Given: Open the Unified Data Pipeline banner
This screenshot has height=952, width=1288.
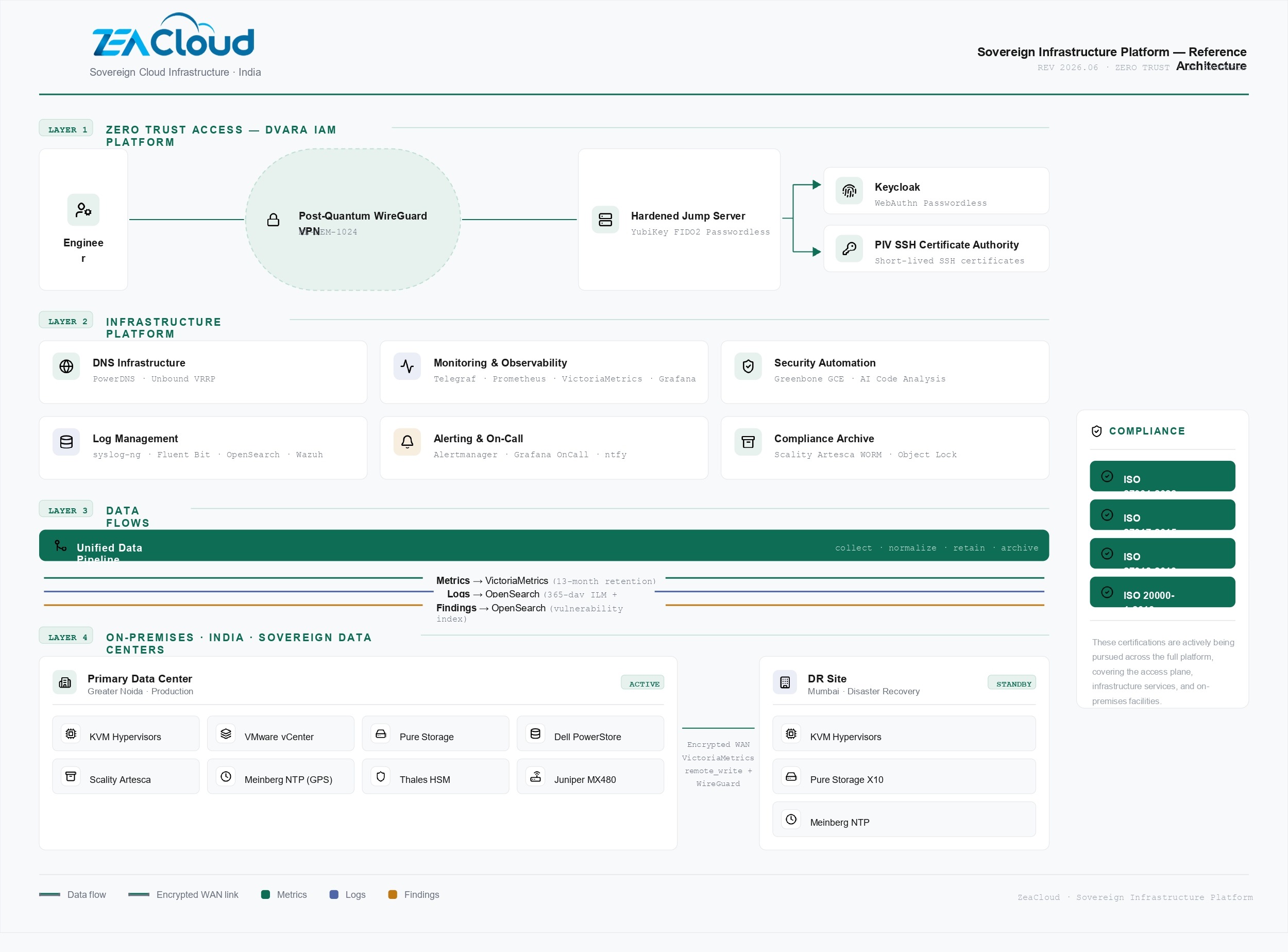Looking at the screenshot, I should 544,545.
